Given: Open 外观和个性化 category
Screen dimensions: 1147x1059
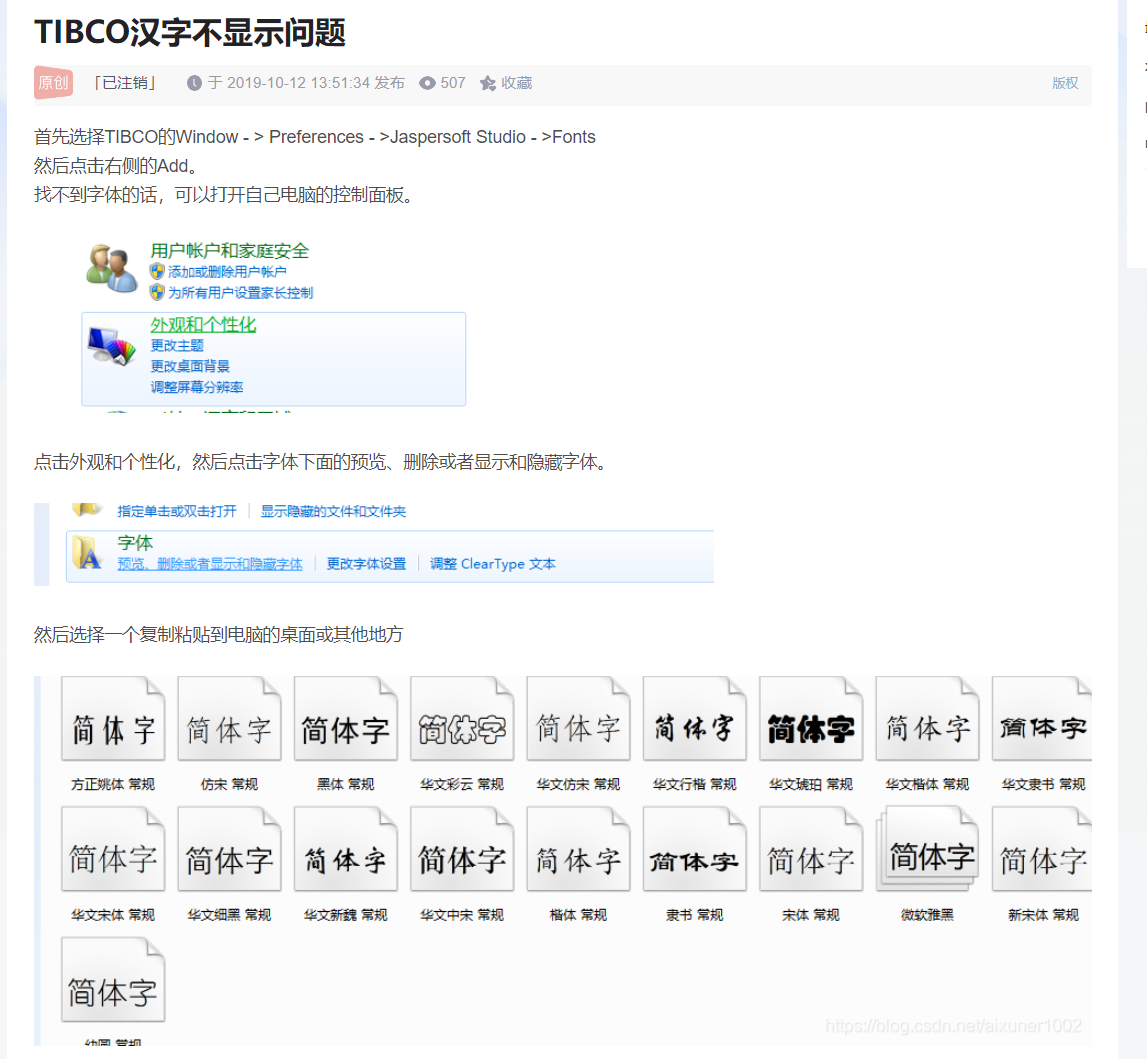Looking at the screenshot, I should (x=203, y=325).
